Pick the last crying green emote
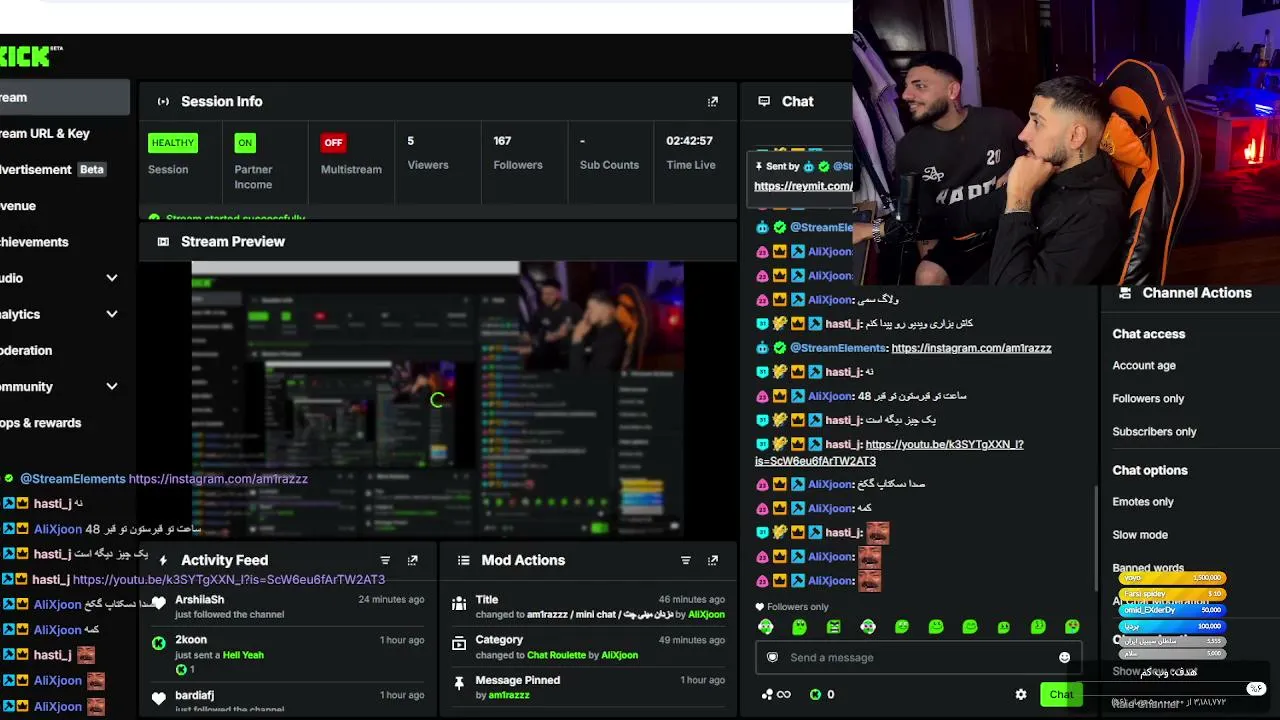Viewport: 1280px width, 720px height. click(1072, 627)
